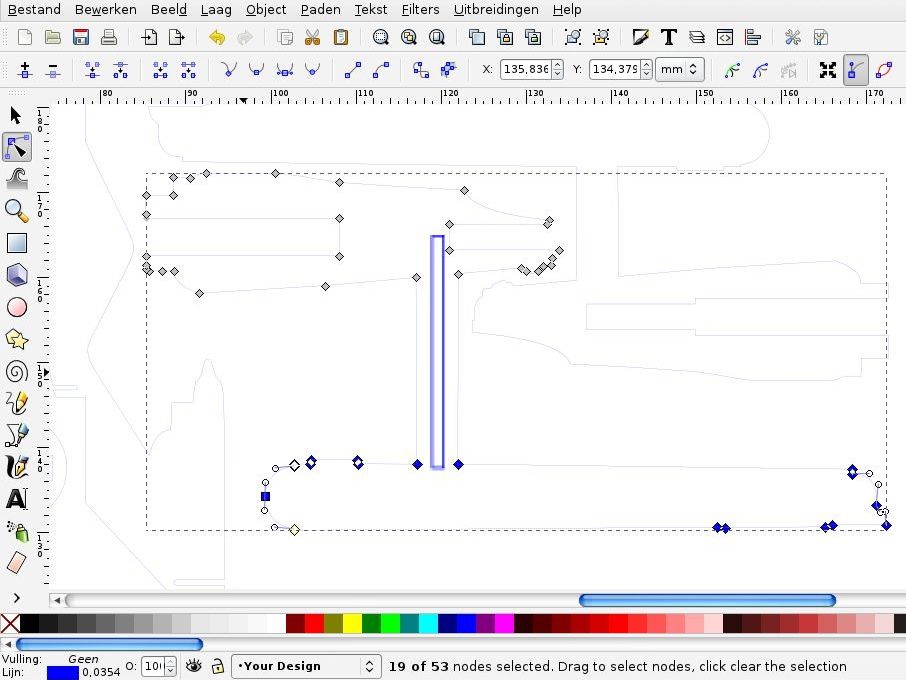Click the opacity stepper arrows
This screenshot has height=680, width=906.
(170, 666)
